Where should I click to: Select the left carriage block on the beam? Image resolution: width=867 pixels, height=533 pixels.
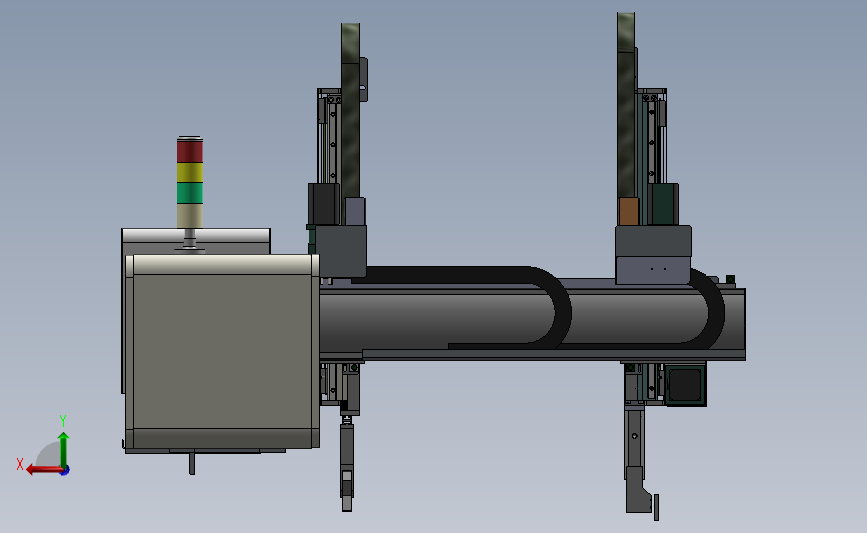click(341, 250)
